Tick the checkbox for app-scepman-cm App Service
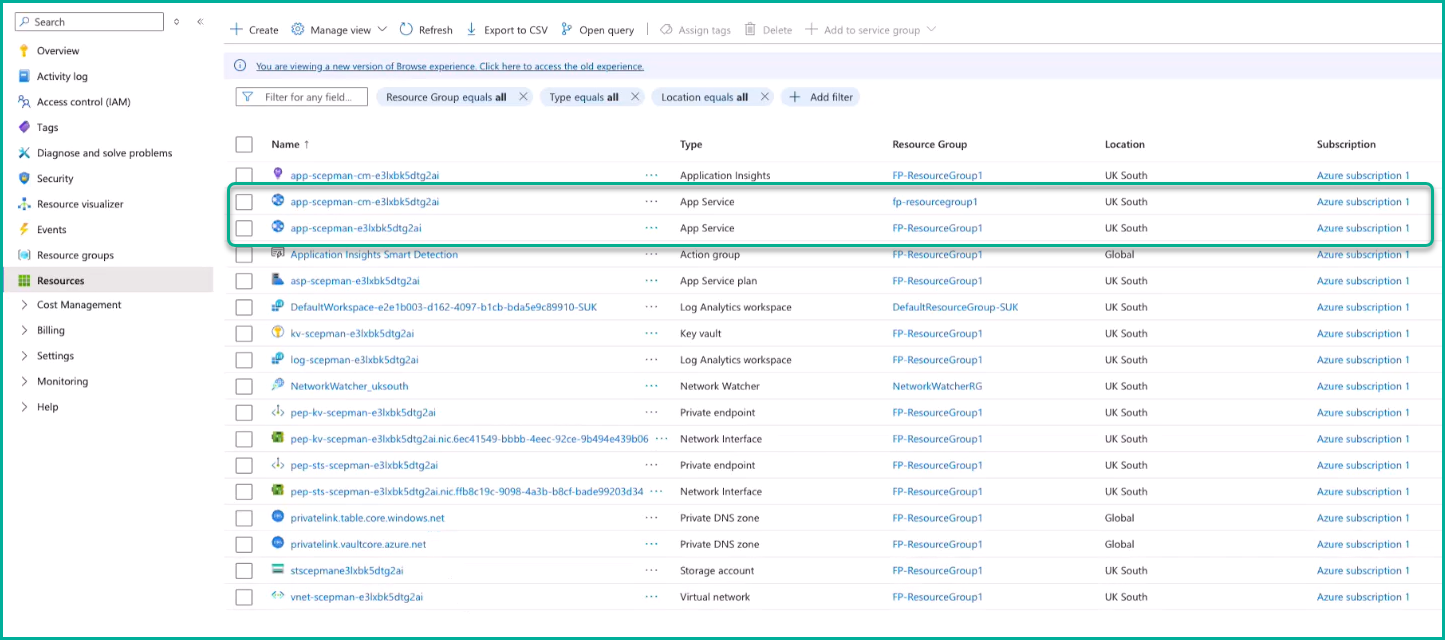The image size is (1445, 640). point(244,202)
